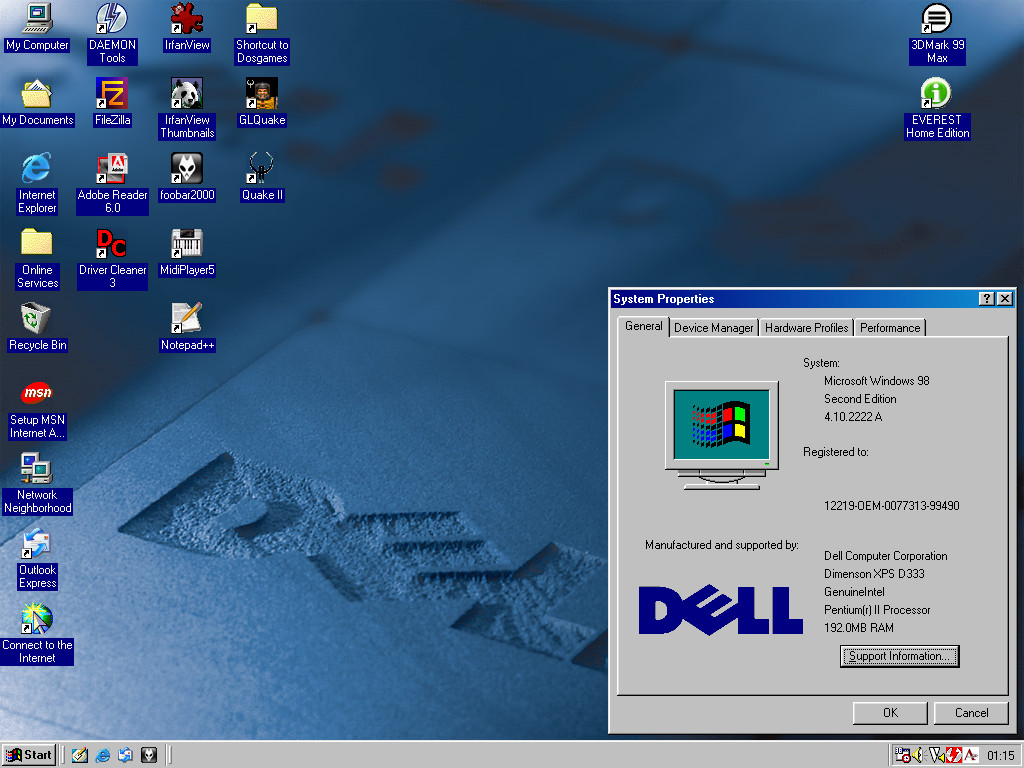The height and width of the screenshot is (768, 1024).
Task: Click the product ID 12219-OEM-0077313-99490
Action: (x=891, y=505)
